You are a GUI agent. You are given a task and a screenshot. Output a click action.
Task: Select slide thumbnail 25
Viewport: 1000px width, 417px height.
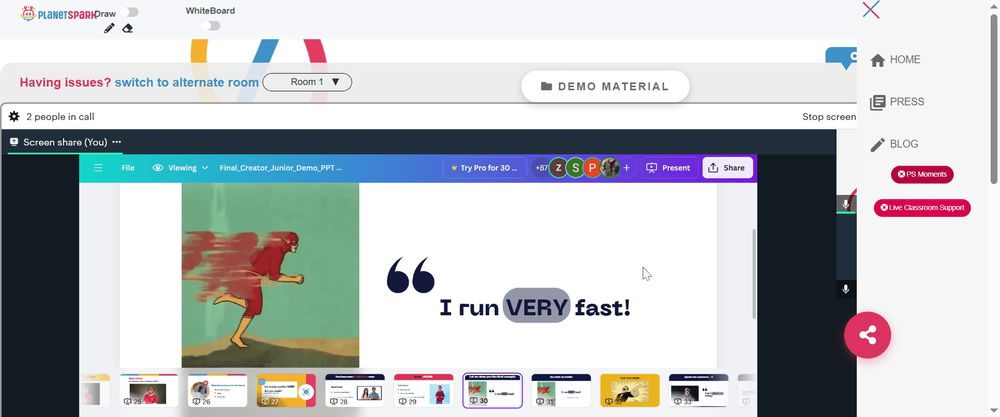[148, 390]
